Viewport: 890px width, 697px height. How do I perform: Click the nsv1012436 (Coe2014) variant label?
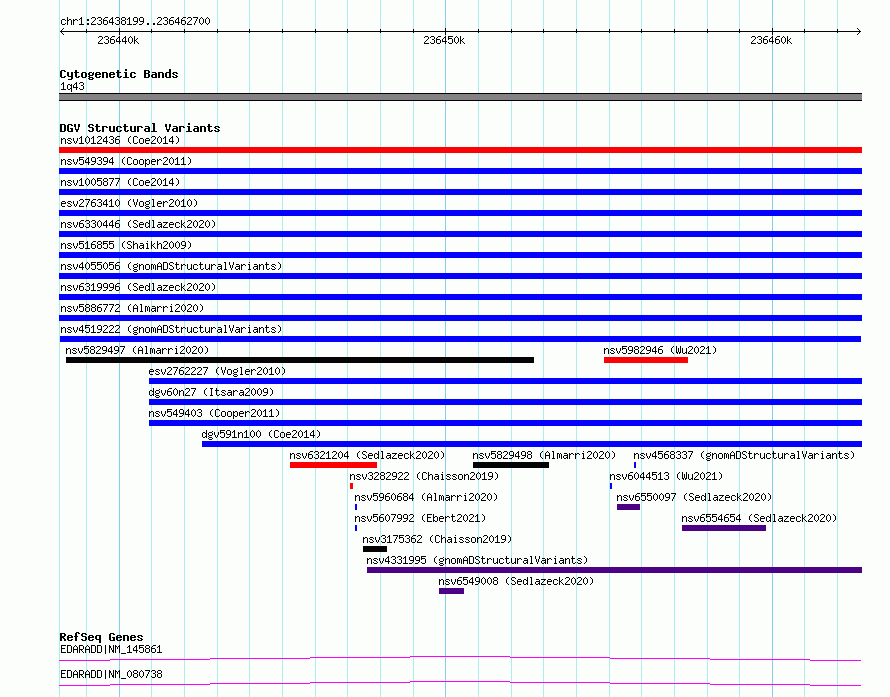[x=120, y=140]
